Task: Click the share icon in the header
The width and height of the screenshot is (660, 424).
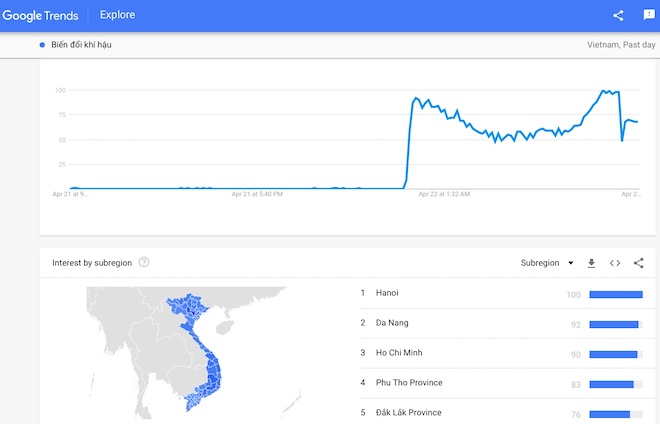Action: coord(618,15)
